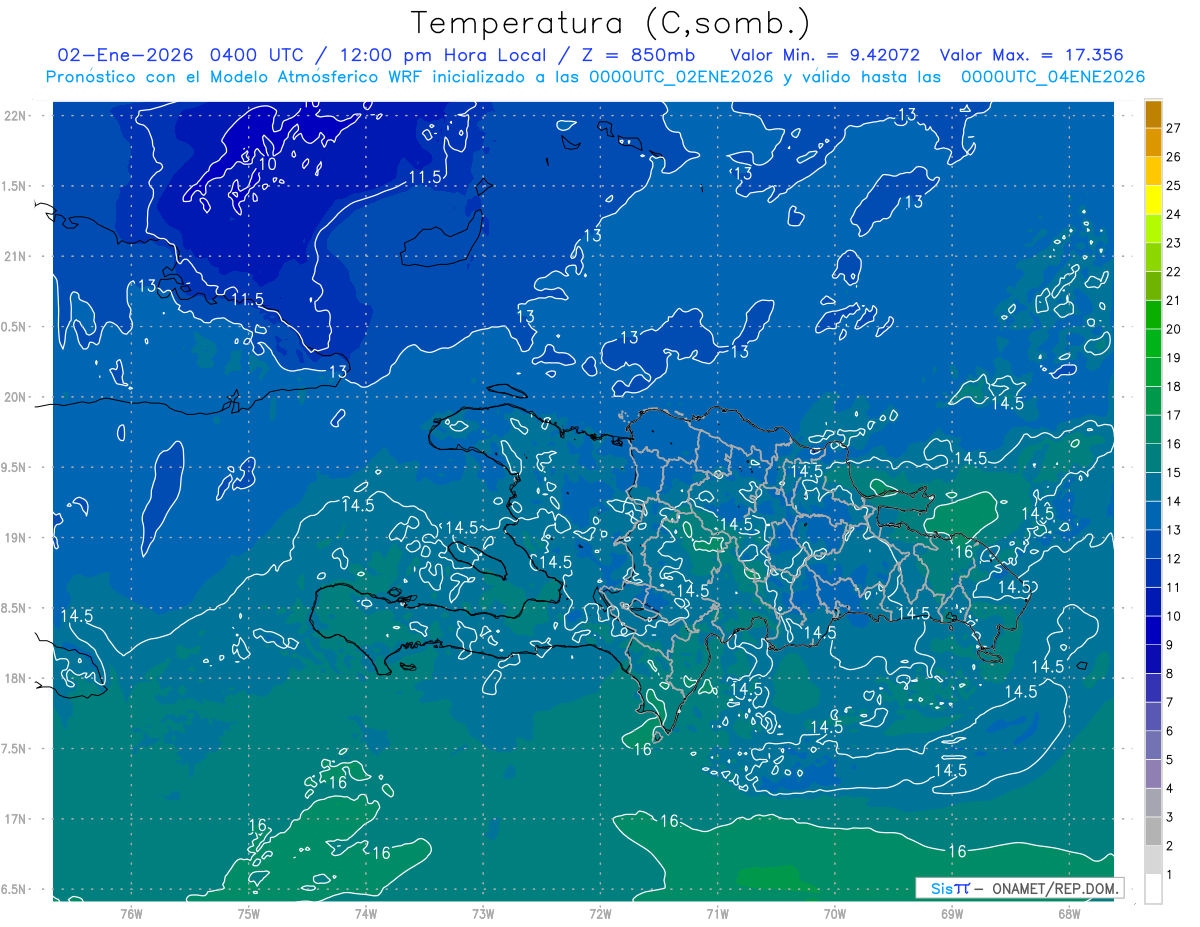Select the "Valor Min. = 9.42072" readout
Image resolution: width=1200 pixels, height=927 pixels.
(x=825, y=55)
